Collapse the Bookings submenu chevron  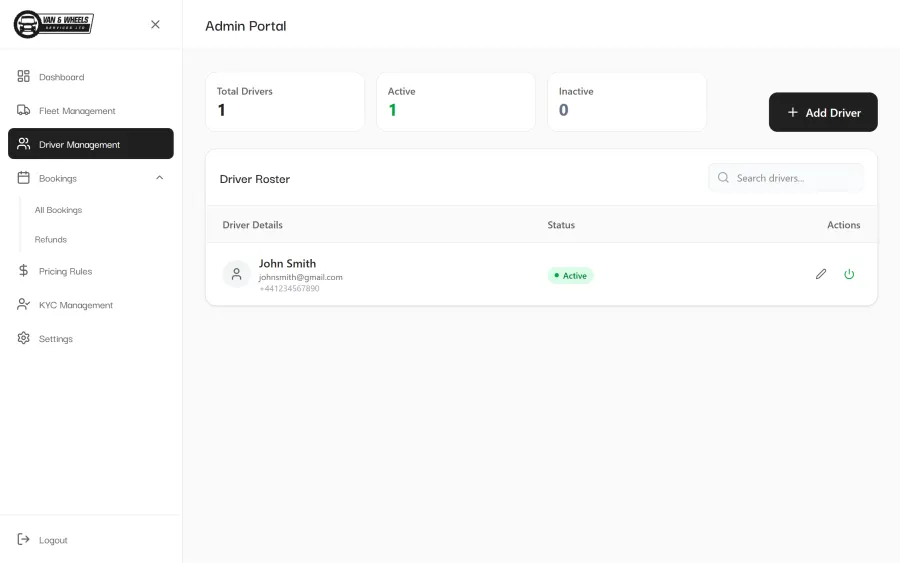coord(160,178)
